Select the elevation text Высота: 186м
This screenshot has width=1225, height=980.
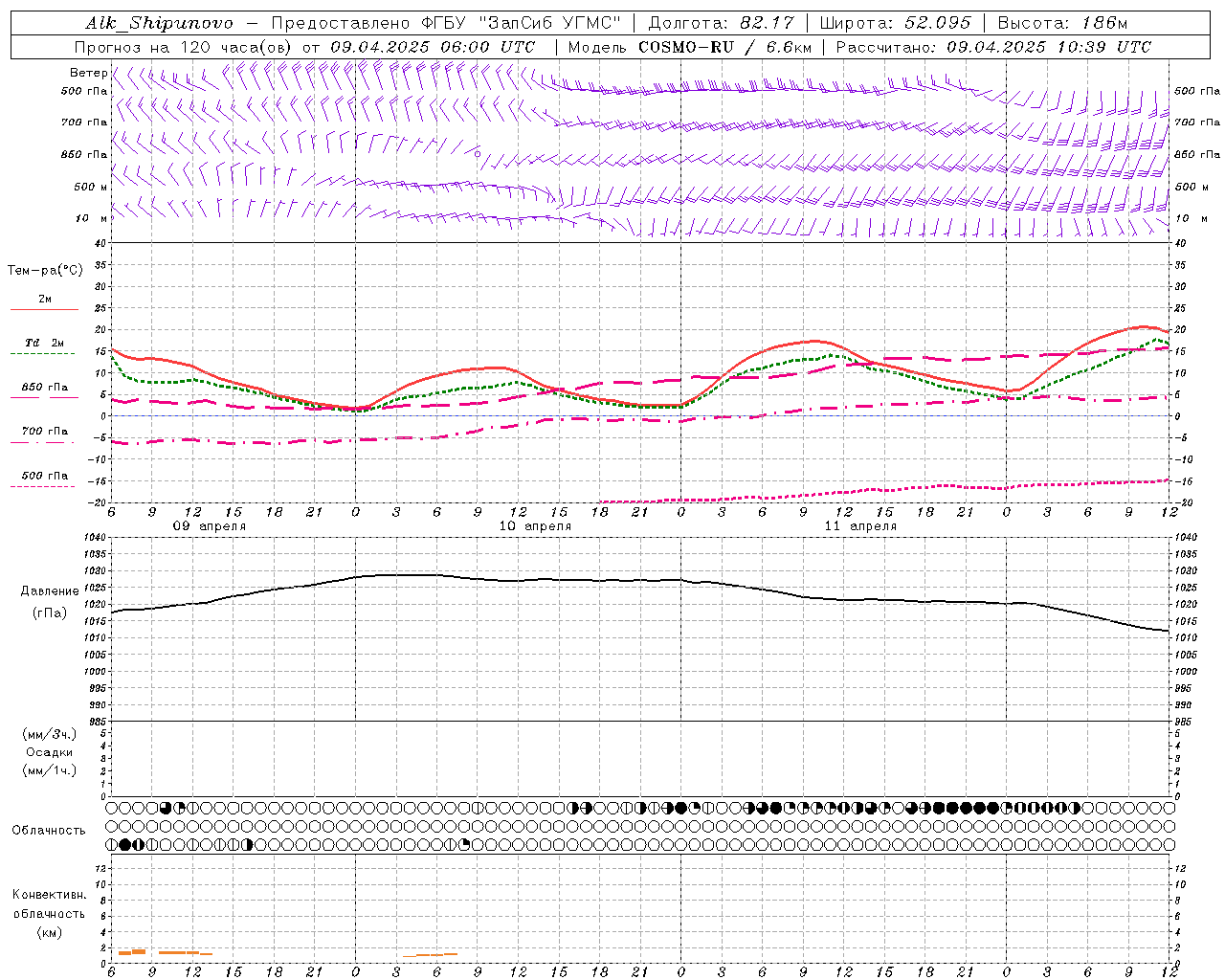pyautogui.click(x=1062, y=23)
